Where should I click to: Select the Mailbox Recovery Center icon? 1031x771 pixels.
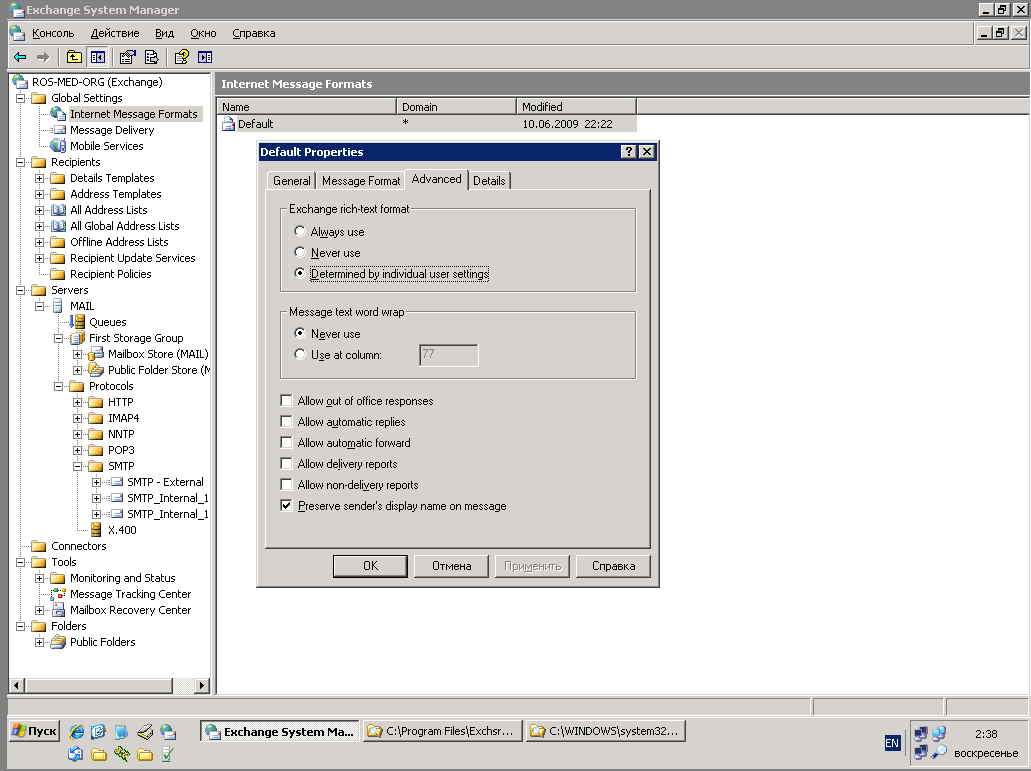pyautogui.click(x=59, y=610)
